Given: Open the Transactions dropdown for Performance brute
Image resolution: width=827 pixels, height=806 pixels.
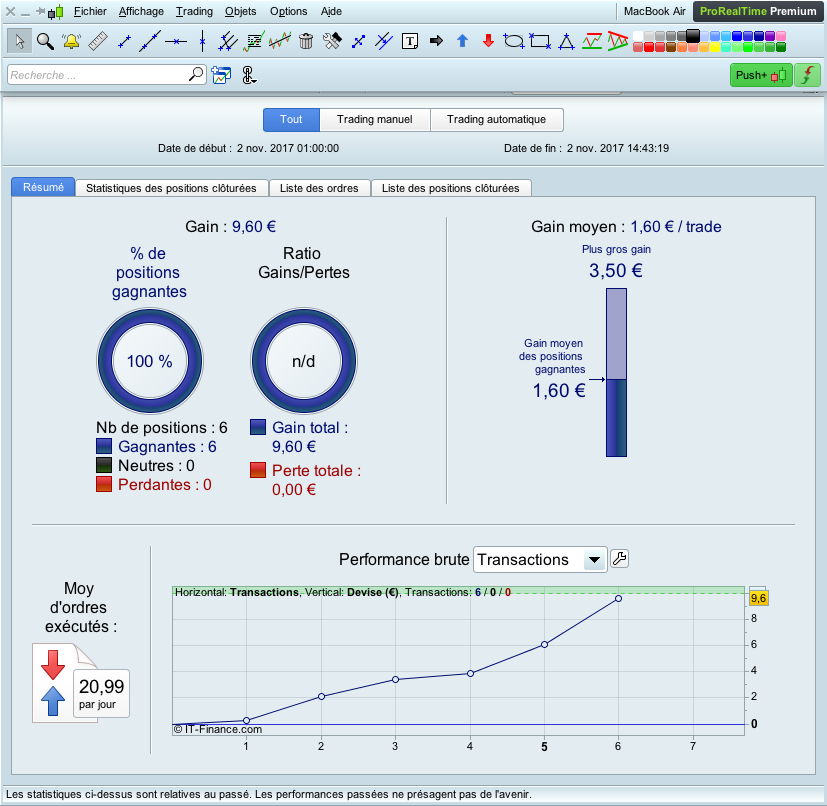Looking at the screenshot, I should coord(540,560).
